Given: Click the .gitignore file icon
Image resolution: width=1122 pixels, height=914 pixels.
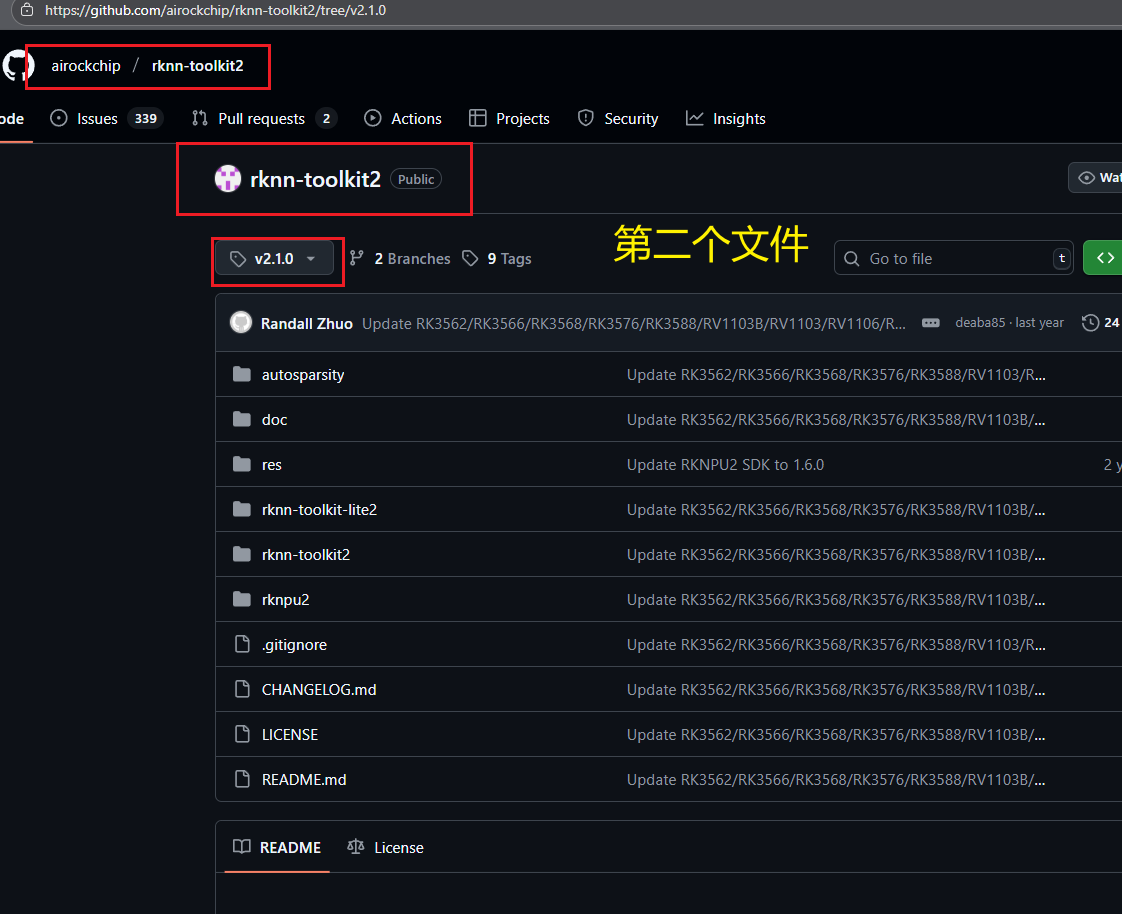Looking at the screenshot, I should pyautogui.click(x=243, y=644).
